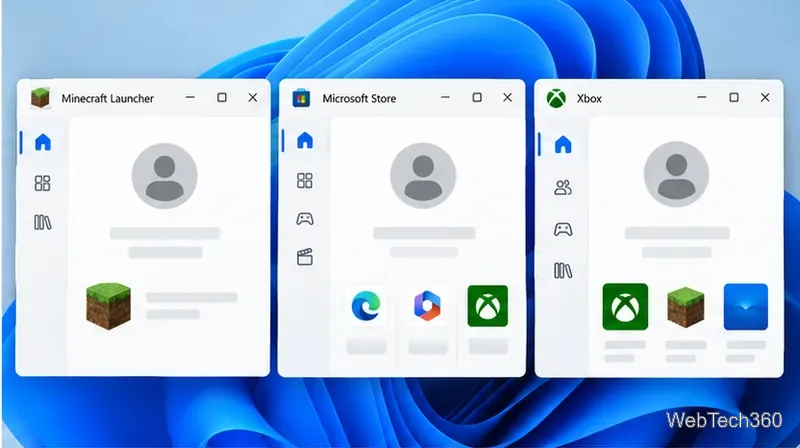Click the Microsoft Store profile avatar
This screenshot has width=800, height=448.
423,176
